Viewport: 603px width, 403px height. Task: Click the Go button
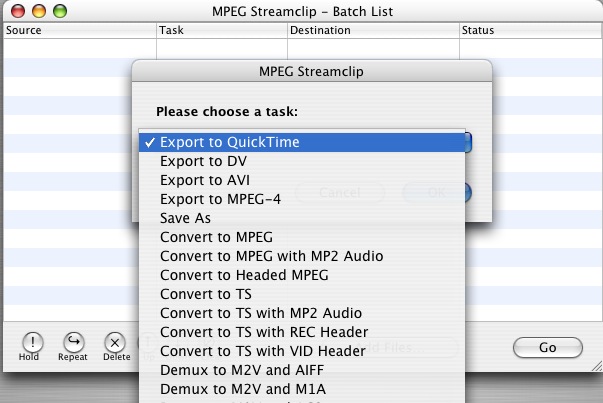(x=548, y=348)
